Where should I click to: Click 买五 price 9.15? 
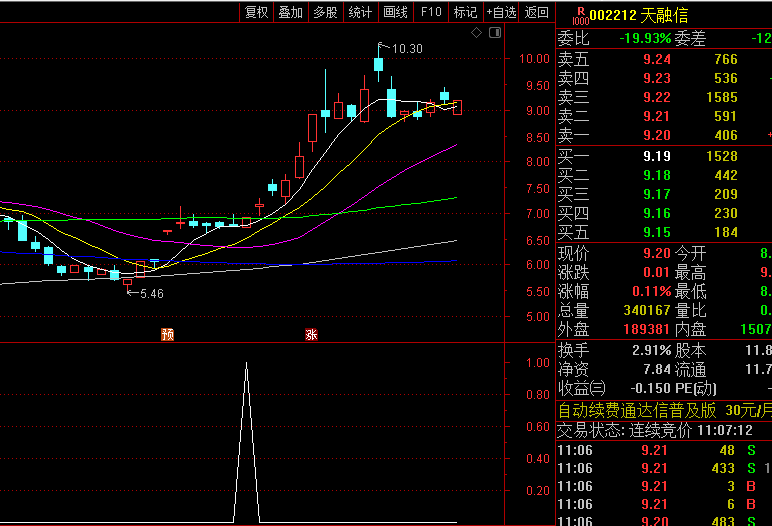pos(657,232)
